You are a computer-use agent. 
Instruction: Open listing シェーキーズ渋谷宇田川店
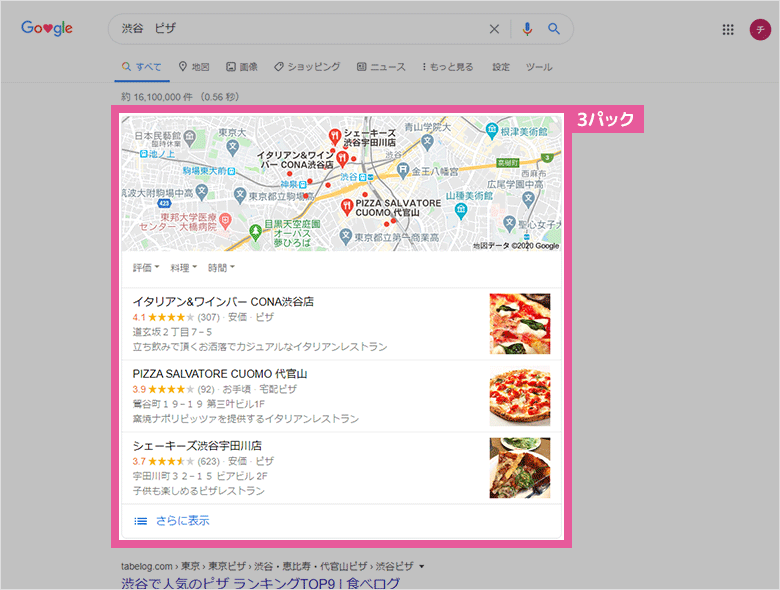pyautogui.click(x=197, y=445)
